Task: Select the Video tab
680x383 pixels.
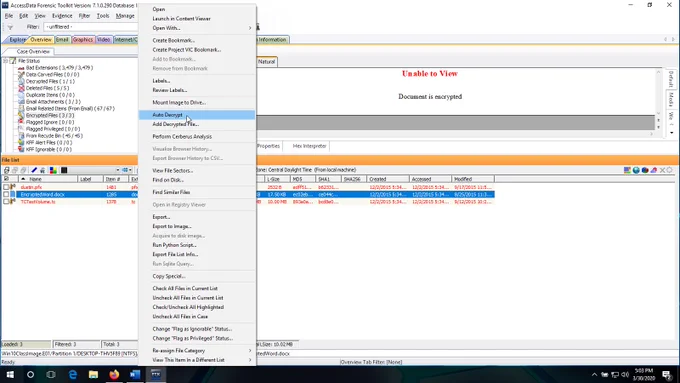Action: 104,39
